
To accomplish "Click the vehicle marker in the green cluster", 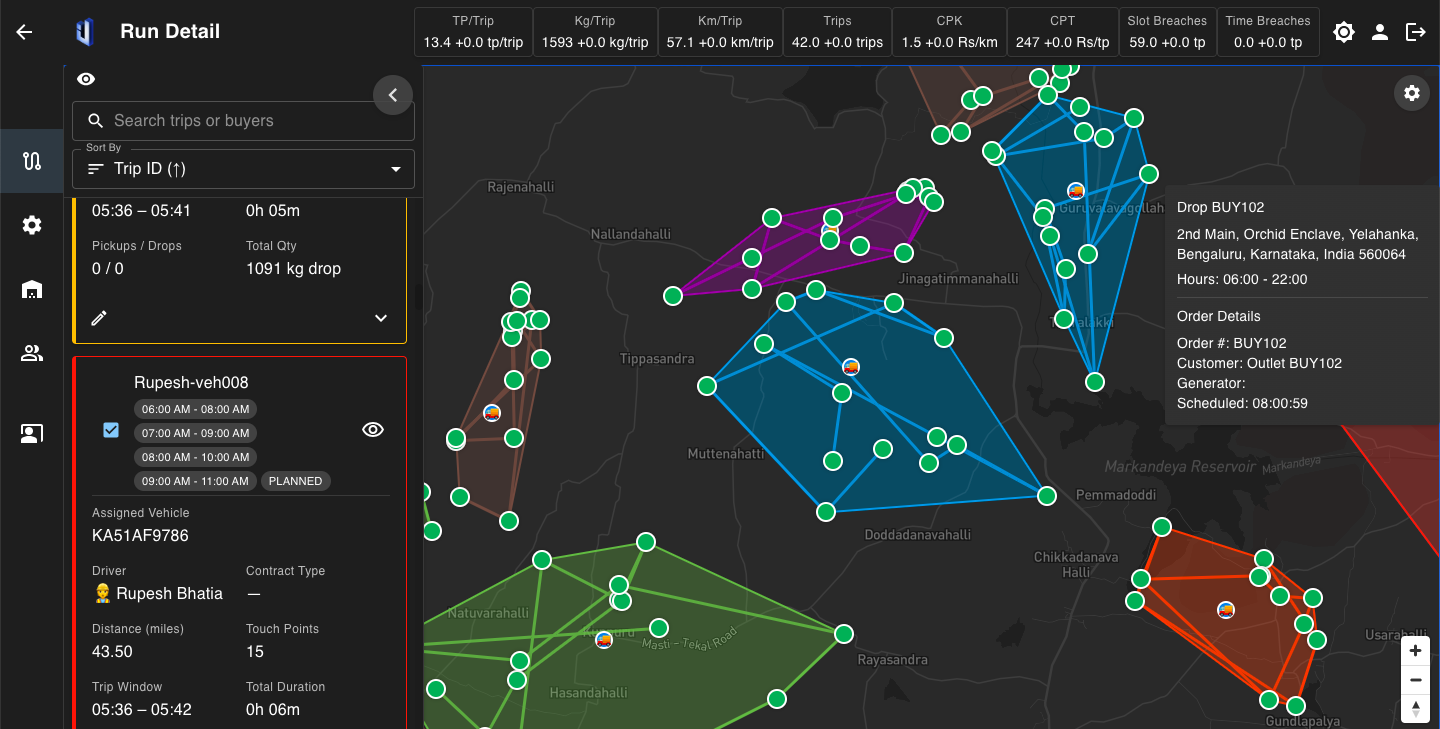I will click(x=603, y=639).
